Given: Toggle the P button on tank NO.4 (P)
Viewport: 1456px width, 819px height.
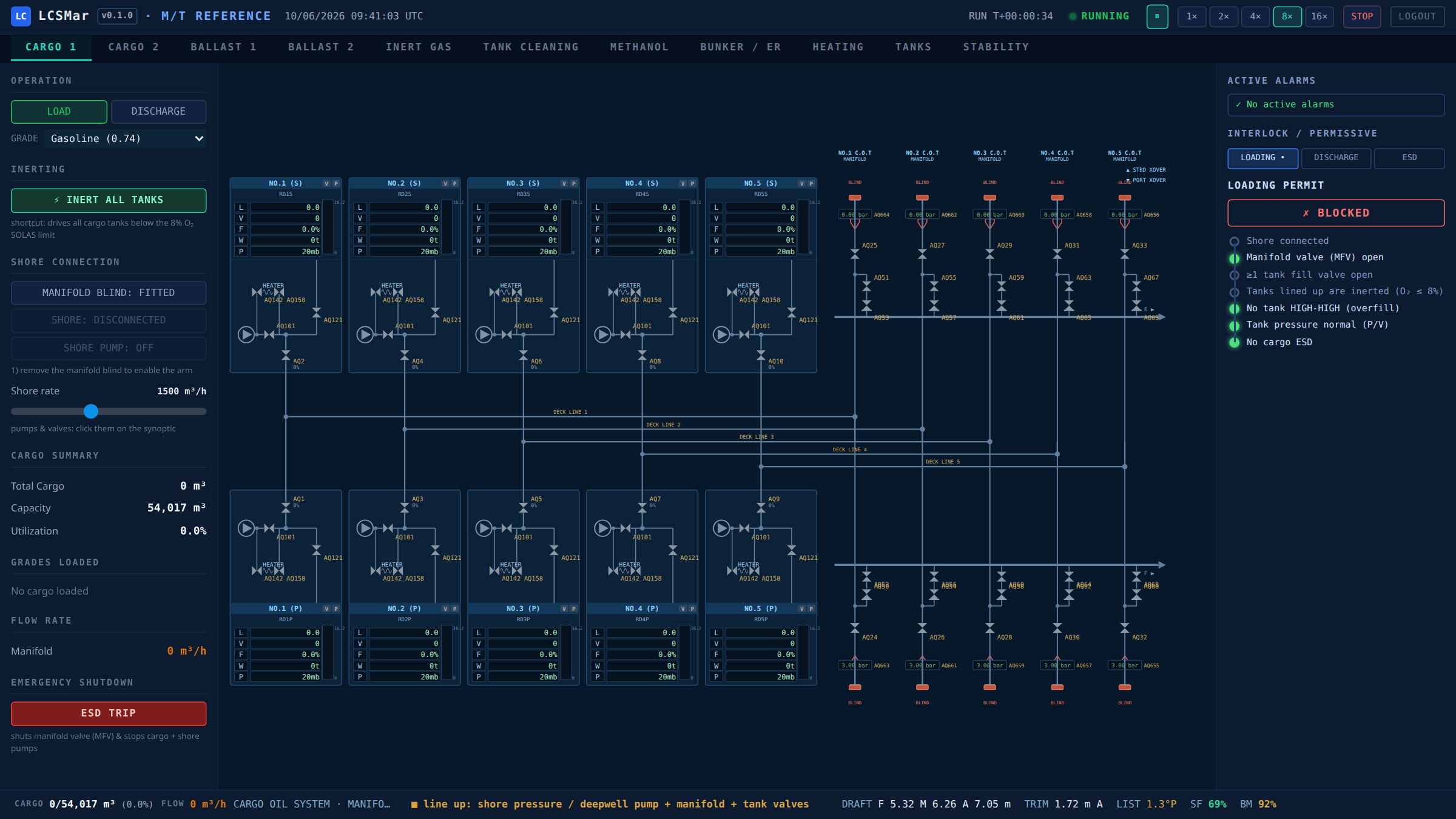Looking at the screenshot, I should [692, 608].
